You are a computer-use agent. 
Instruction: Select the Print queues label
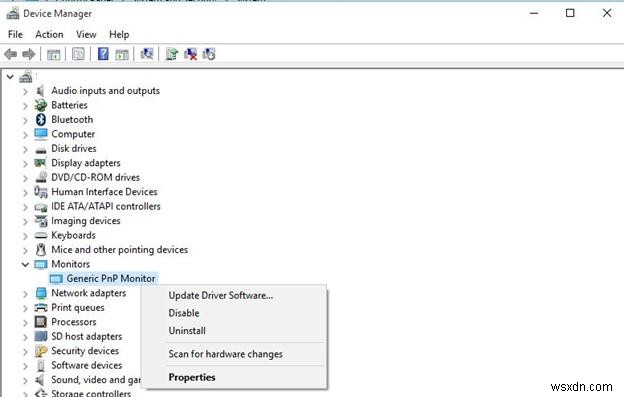pyautogui.click(x=78, y=307)
